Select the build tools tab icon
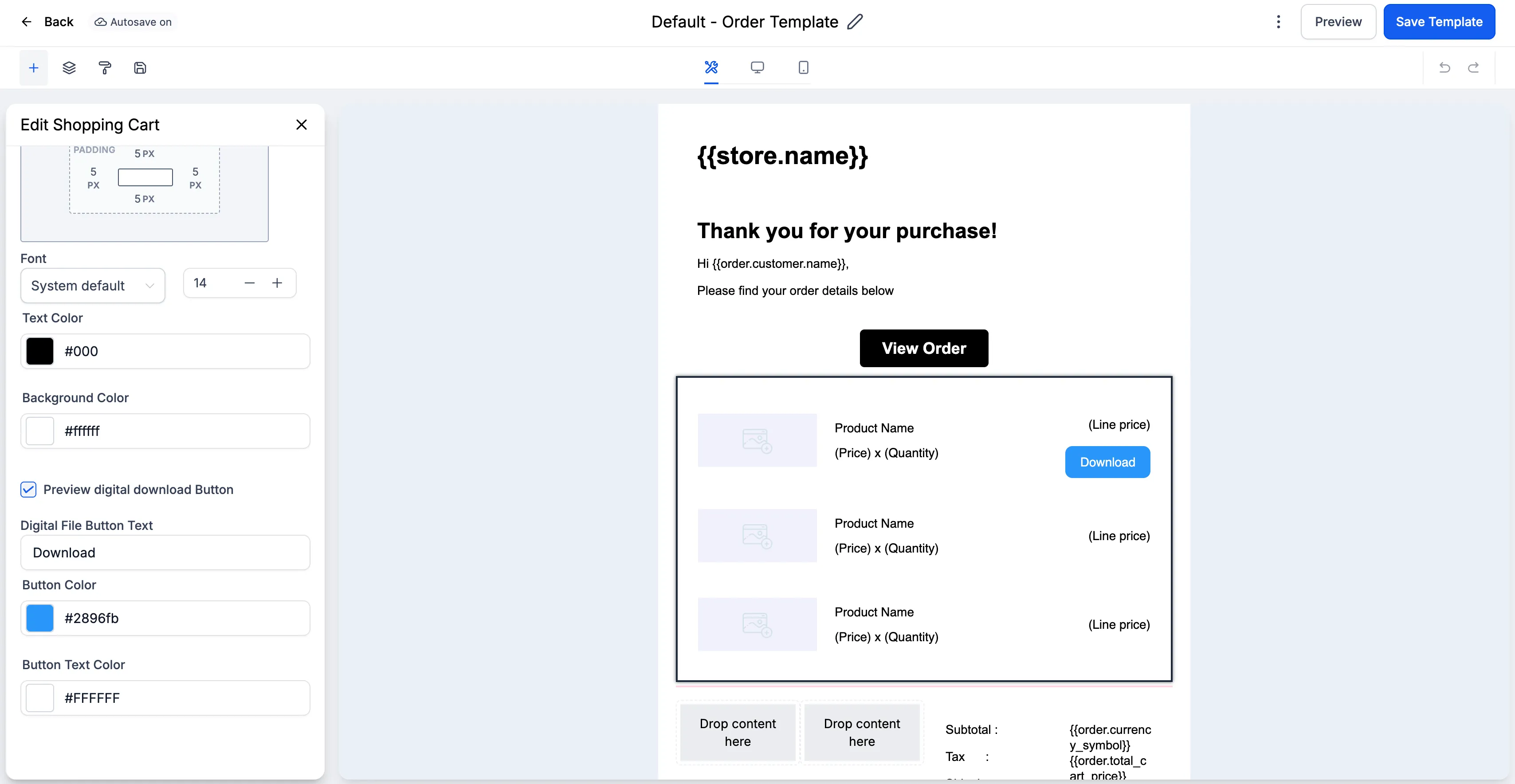1515x784 pixels. (x=711, y=68)
